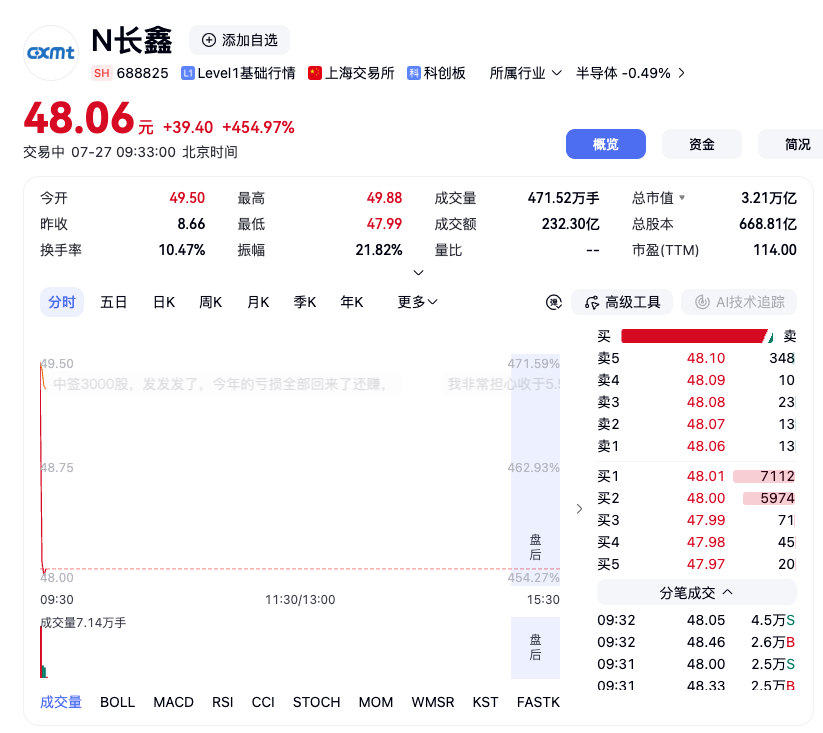Switch to the 简况 tab
The height and width of the screenshot is (733, 823).
tap(791, 144)
